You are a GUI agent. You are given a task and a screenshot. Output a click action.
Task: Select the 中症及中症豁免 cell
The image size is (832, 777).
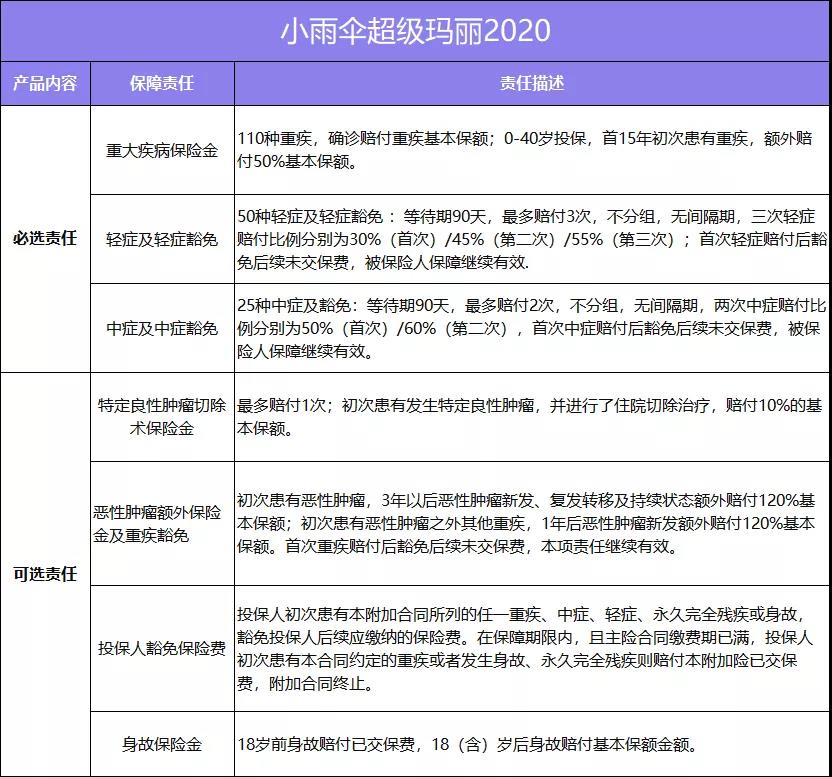(162, 329)
